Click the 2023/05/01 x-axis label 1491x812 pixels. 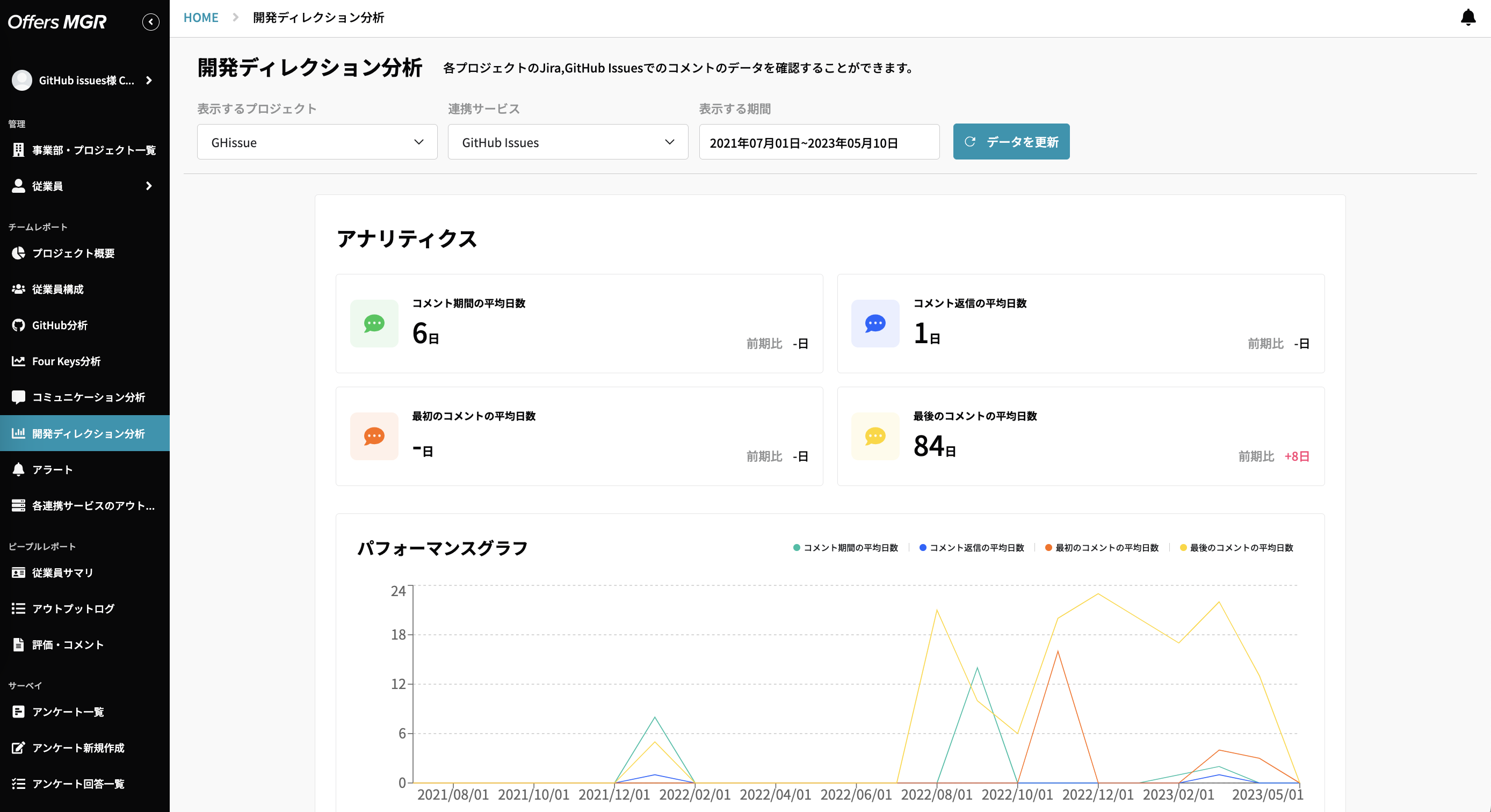click(x=1267, y=794)
